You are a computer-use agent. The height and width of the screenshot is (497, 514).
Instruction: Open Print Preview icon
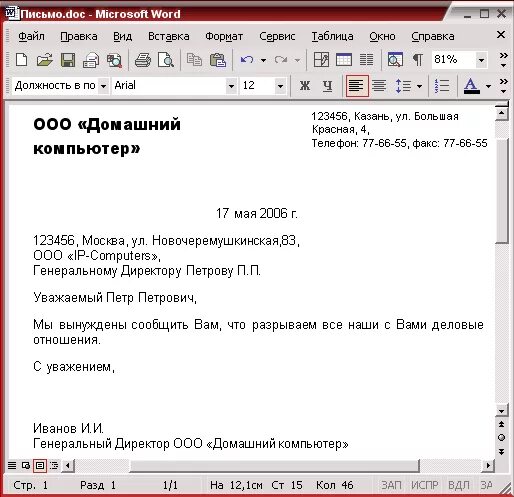pos(166,60)
